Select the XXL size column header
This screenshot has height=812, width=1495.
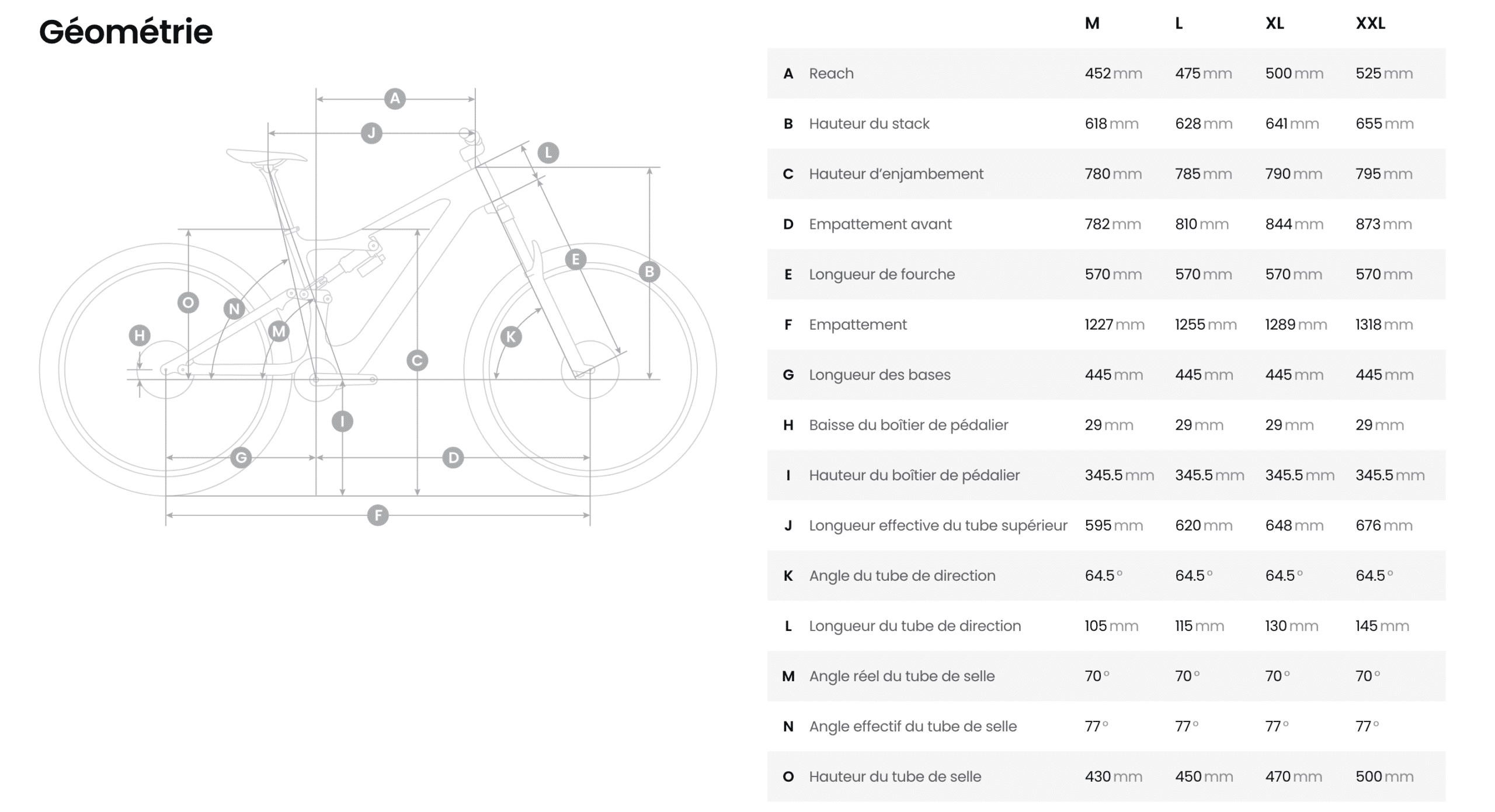(1370, 23)
